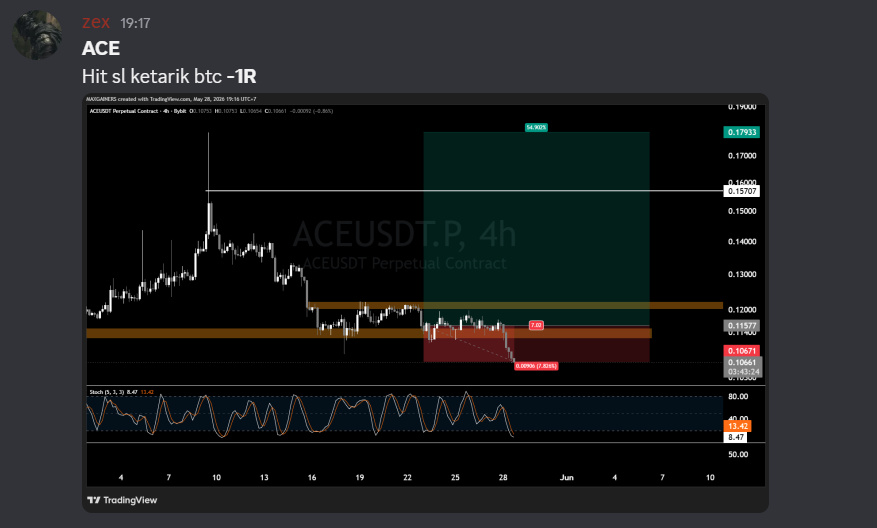Click the orange 13.42 stochastic value label
877x528 pixels.
[737, 426]
